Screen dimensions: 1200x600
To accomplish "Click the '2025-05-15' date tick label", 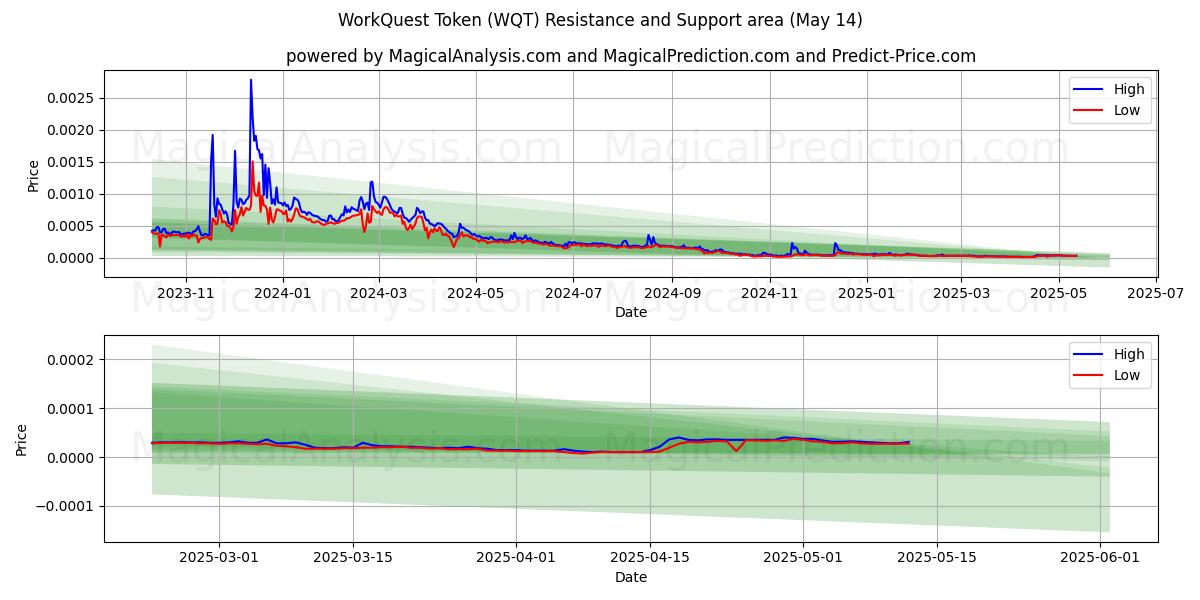I will [937, 558].
